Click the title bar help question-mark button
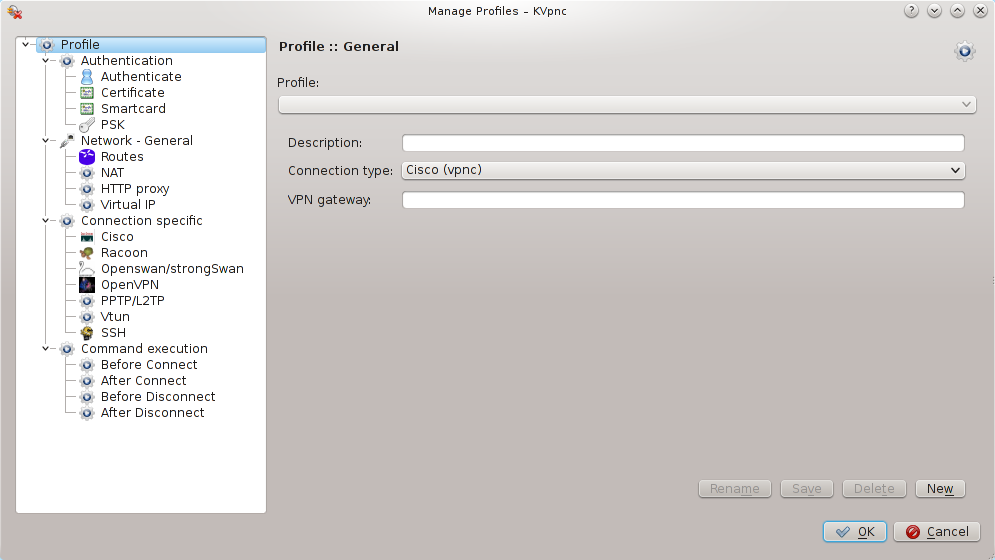Image resolution: width=995 pixels, height=560 pixels. [911, 11]
